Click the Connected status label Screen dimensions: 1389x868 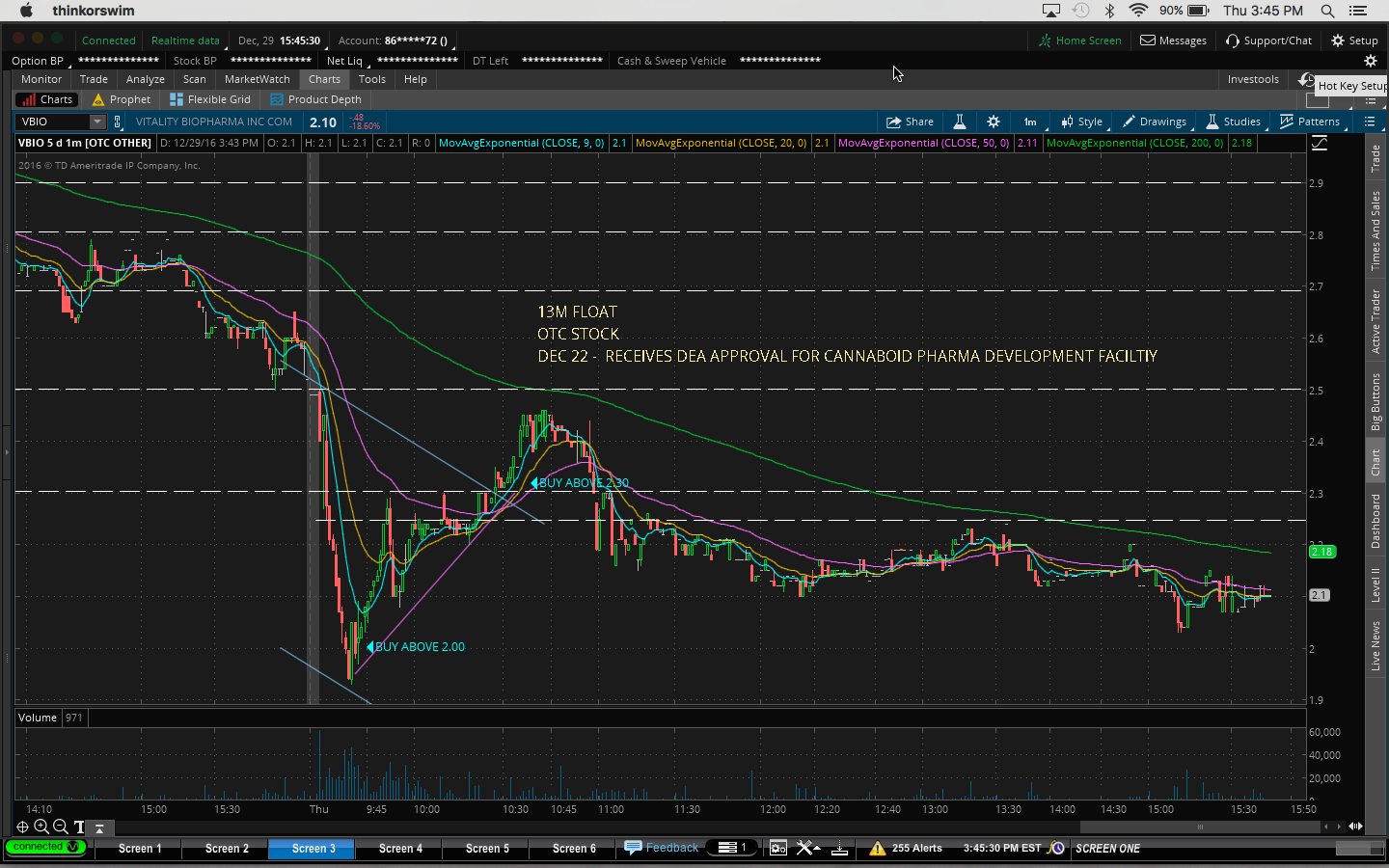pyautogui.click(x=109, y=41)
